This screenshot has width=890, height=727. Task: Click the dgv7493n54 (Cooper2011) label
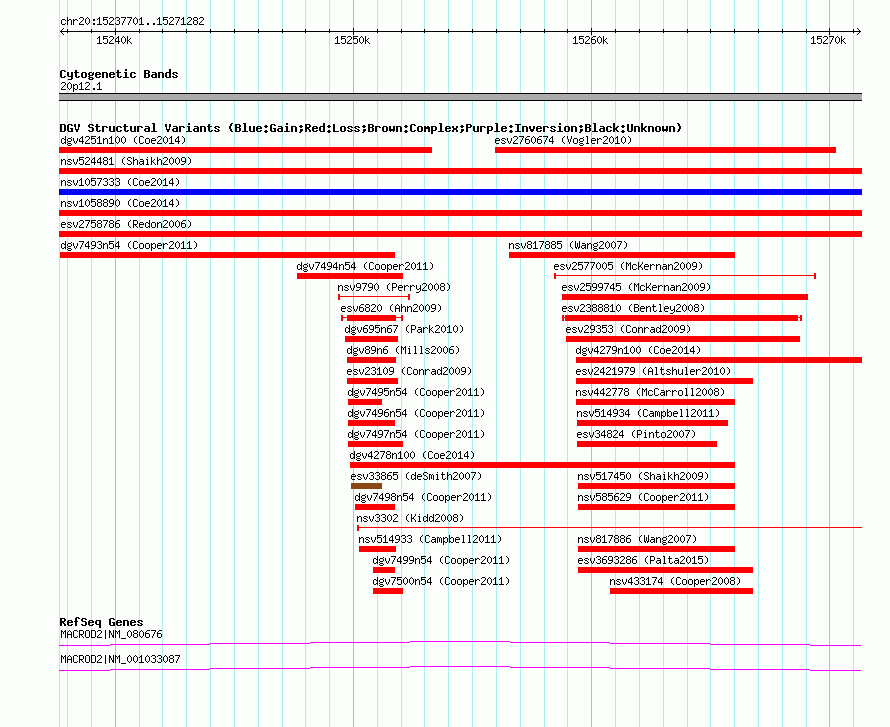[x=129, y=245]
